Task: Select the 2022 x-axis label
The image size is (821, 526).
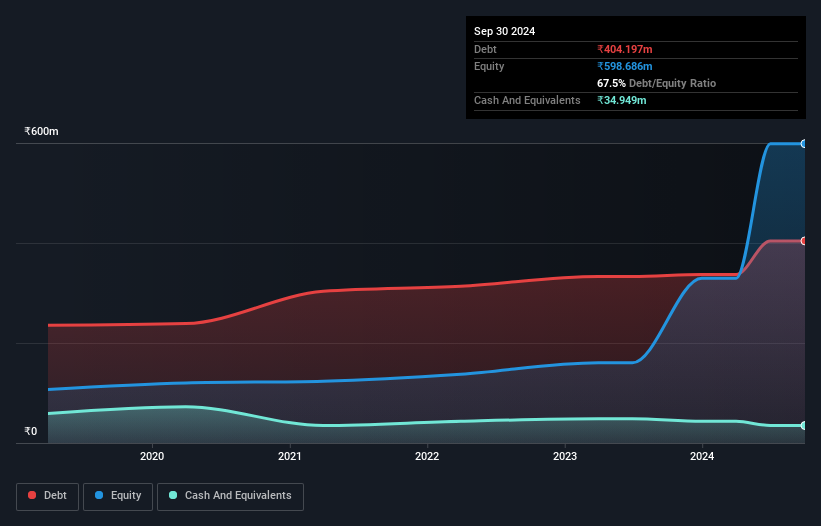Action: 427,456
